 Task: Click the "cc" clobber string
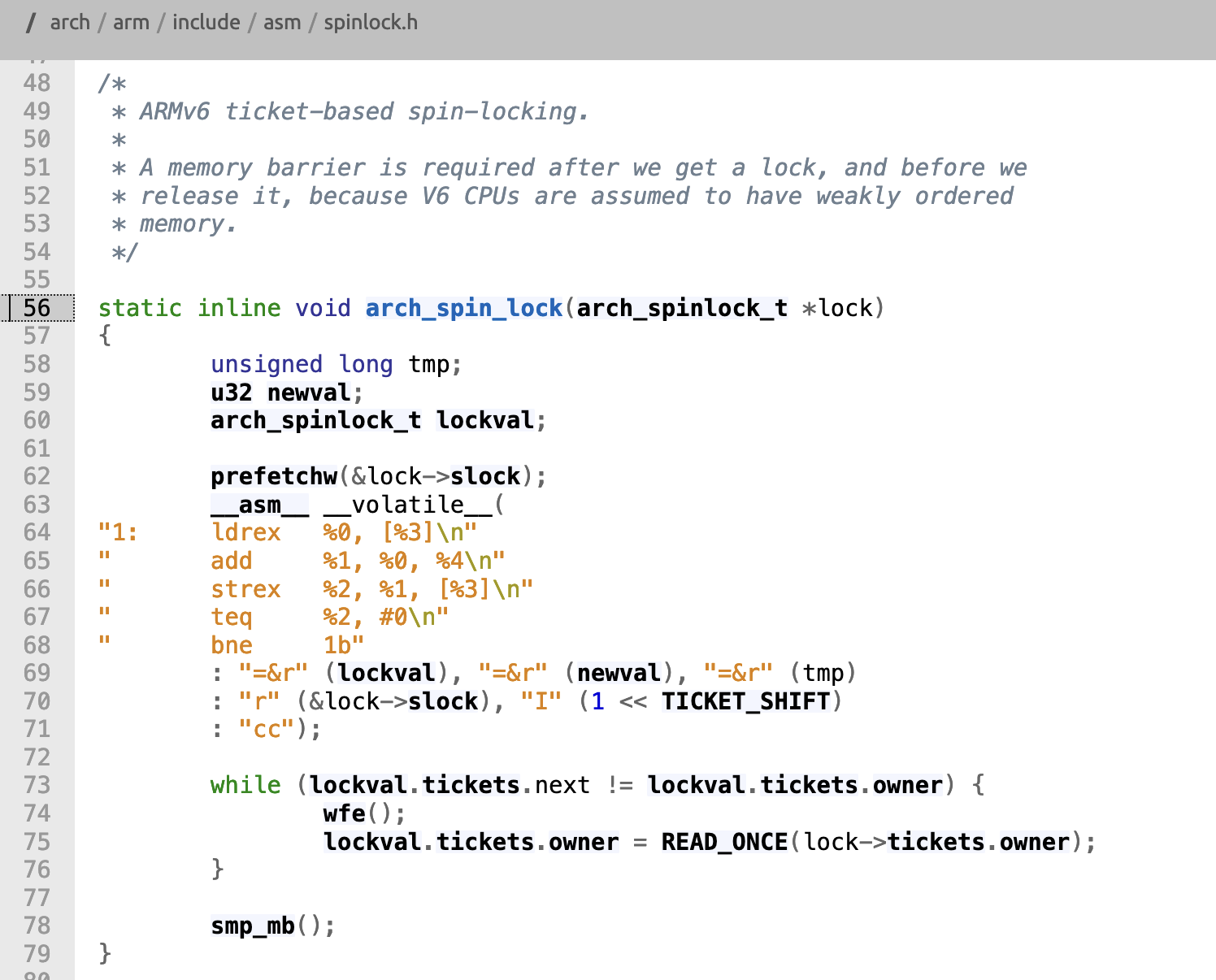click(267, 729)
